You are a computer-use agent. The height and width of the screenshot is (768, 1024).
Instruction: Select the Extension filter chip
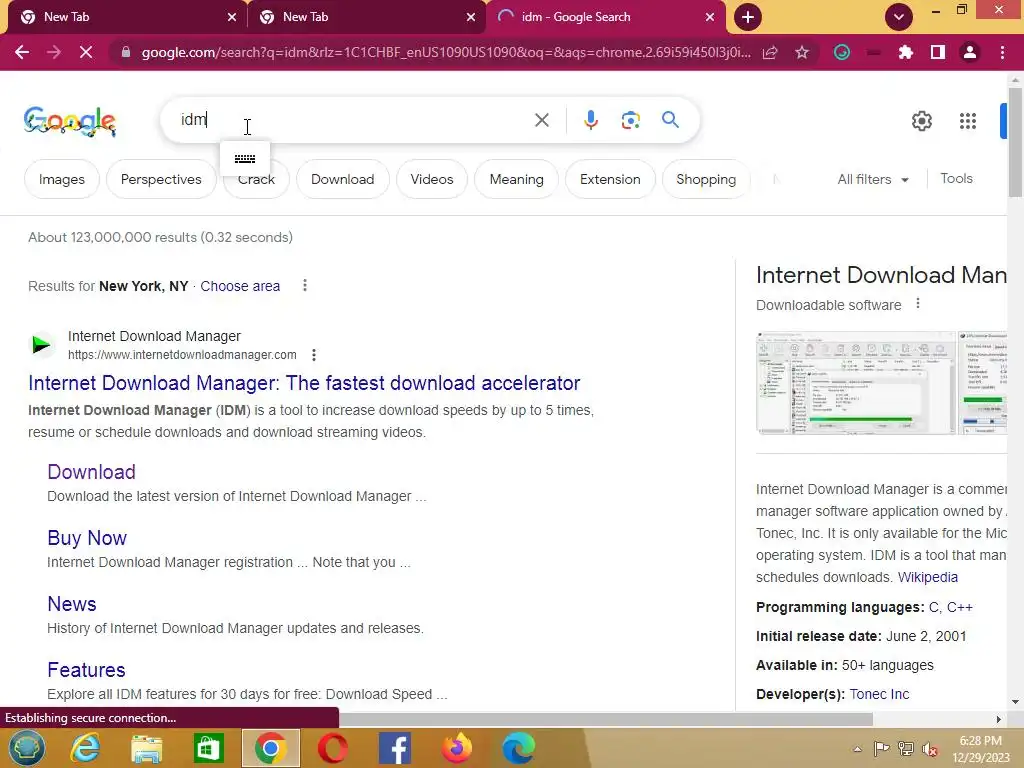pyautogui.click(x=610, y=179)
